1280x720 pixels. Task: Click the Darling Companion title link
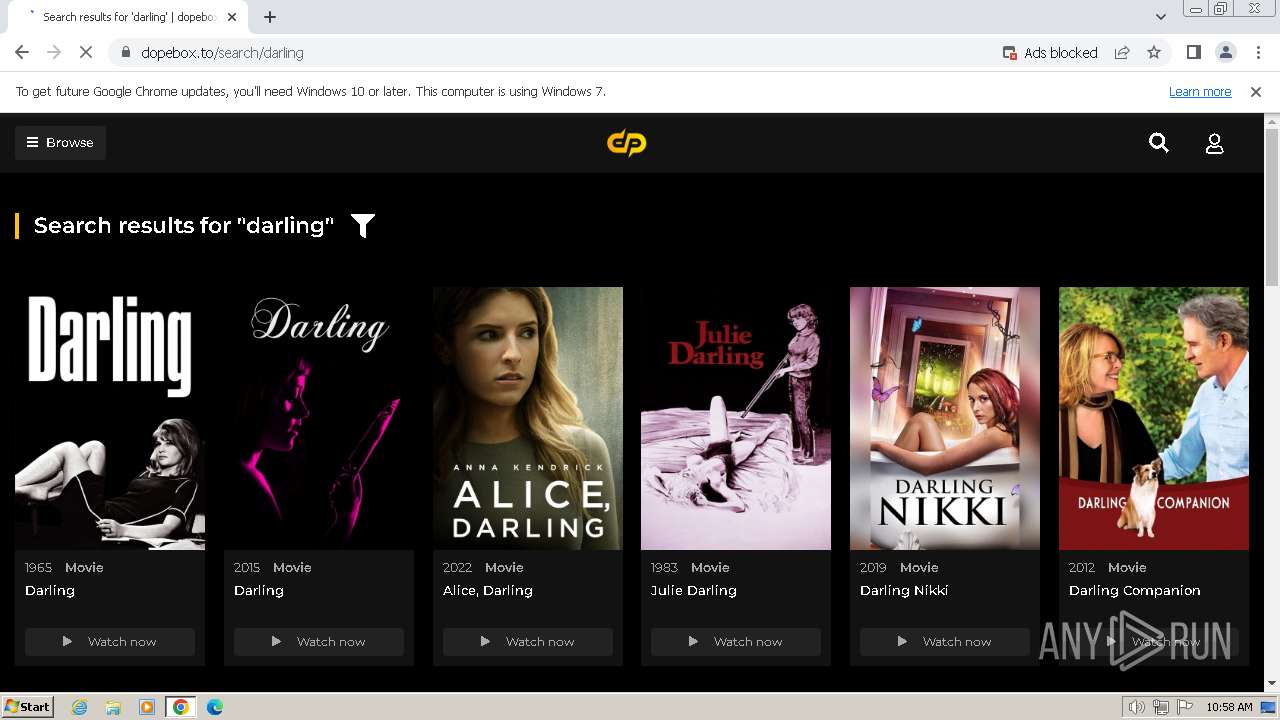coord(1135,590)
